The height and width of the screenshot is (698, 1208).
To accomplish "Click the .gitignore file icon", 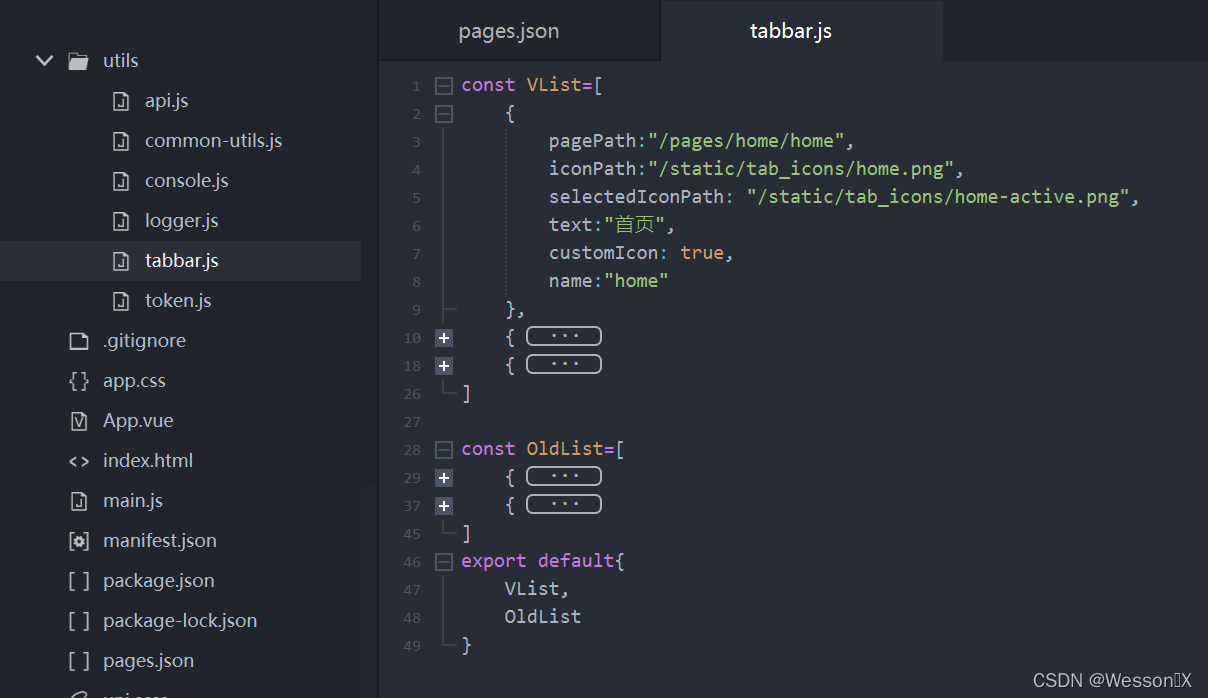I will tap(79, 341).
